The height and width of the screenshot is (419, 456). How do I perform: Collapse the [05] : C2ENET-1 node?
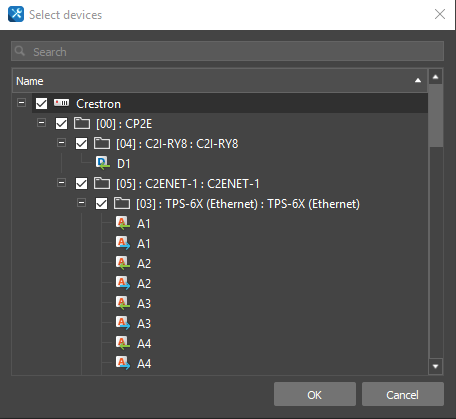(61, 183)
